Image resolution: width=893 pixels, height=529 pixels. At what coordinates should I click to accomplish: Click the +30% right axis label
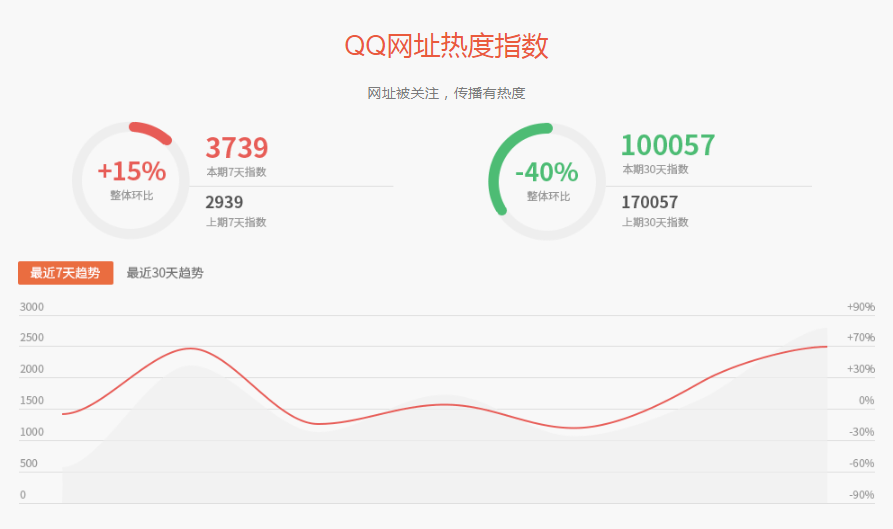click(x=861, y=369)
